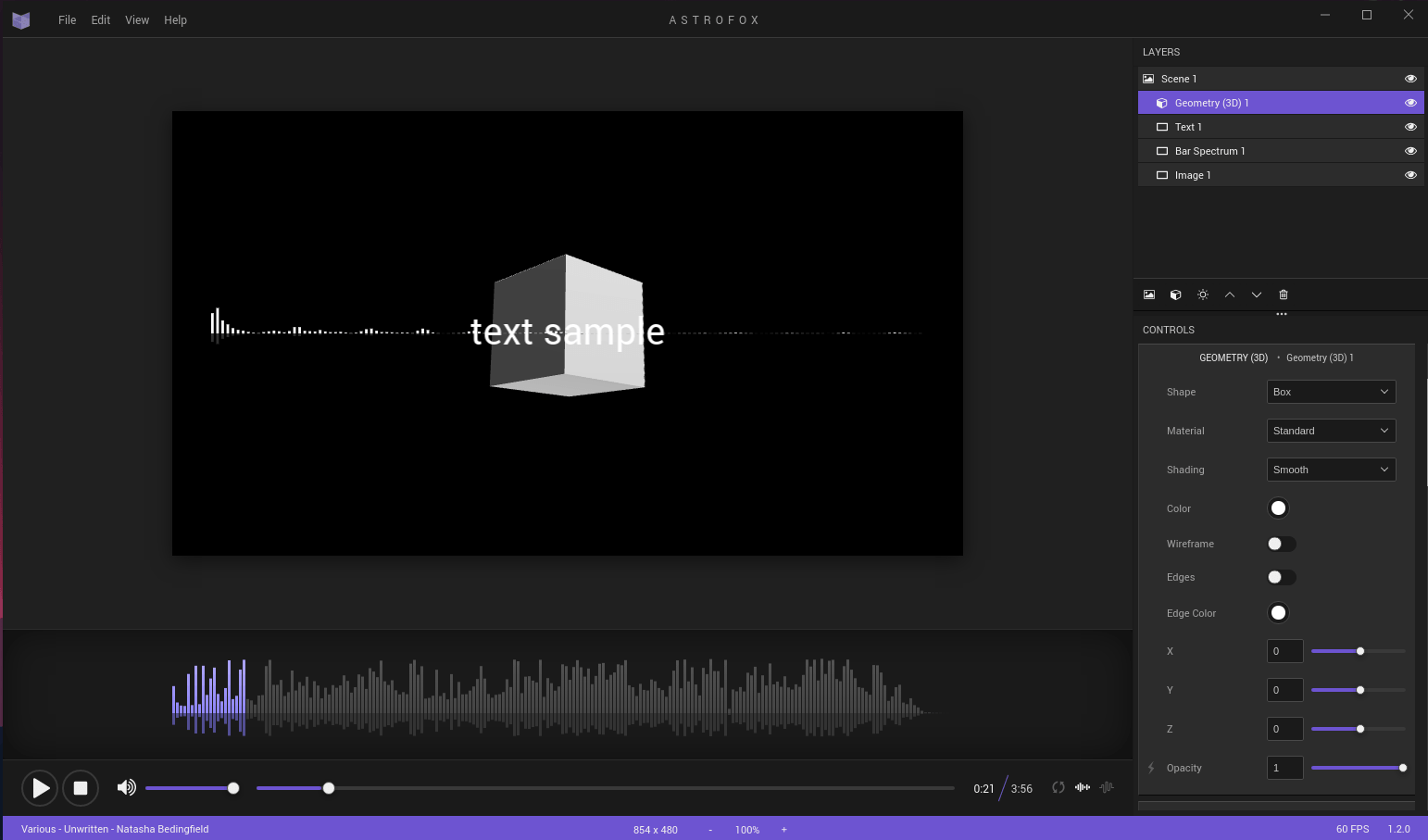Open the View menu
1428x840 pixels.
(x=137, y=19)
